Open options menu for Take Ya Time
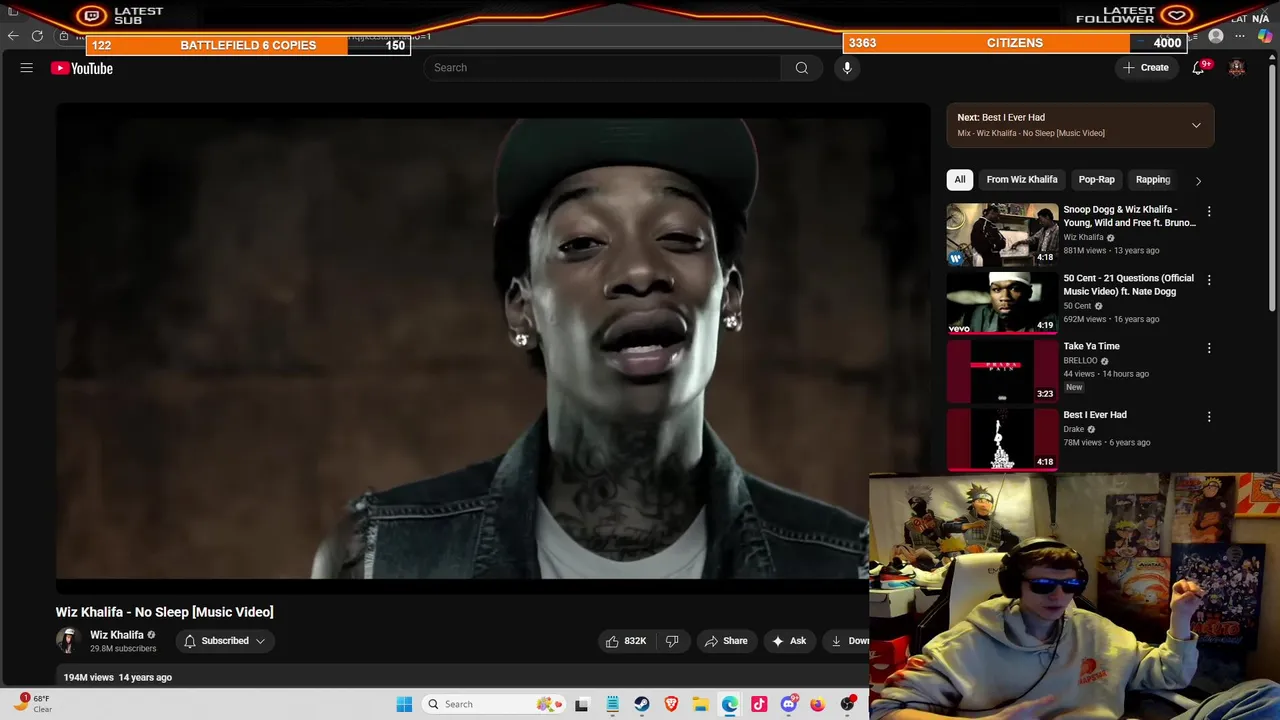This screenshot has height=720, width=1280. click(x=1209, y=348)
